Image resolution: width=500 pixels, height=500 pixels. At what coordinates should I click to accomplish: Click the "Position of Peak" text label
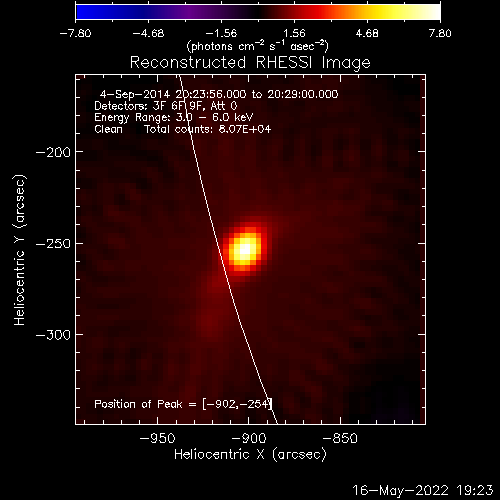[x=138, y=404]
